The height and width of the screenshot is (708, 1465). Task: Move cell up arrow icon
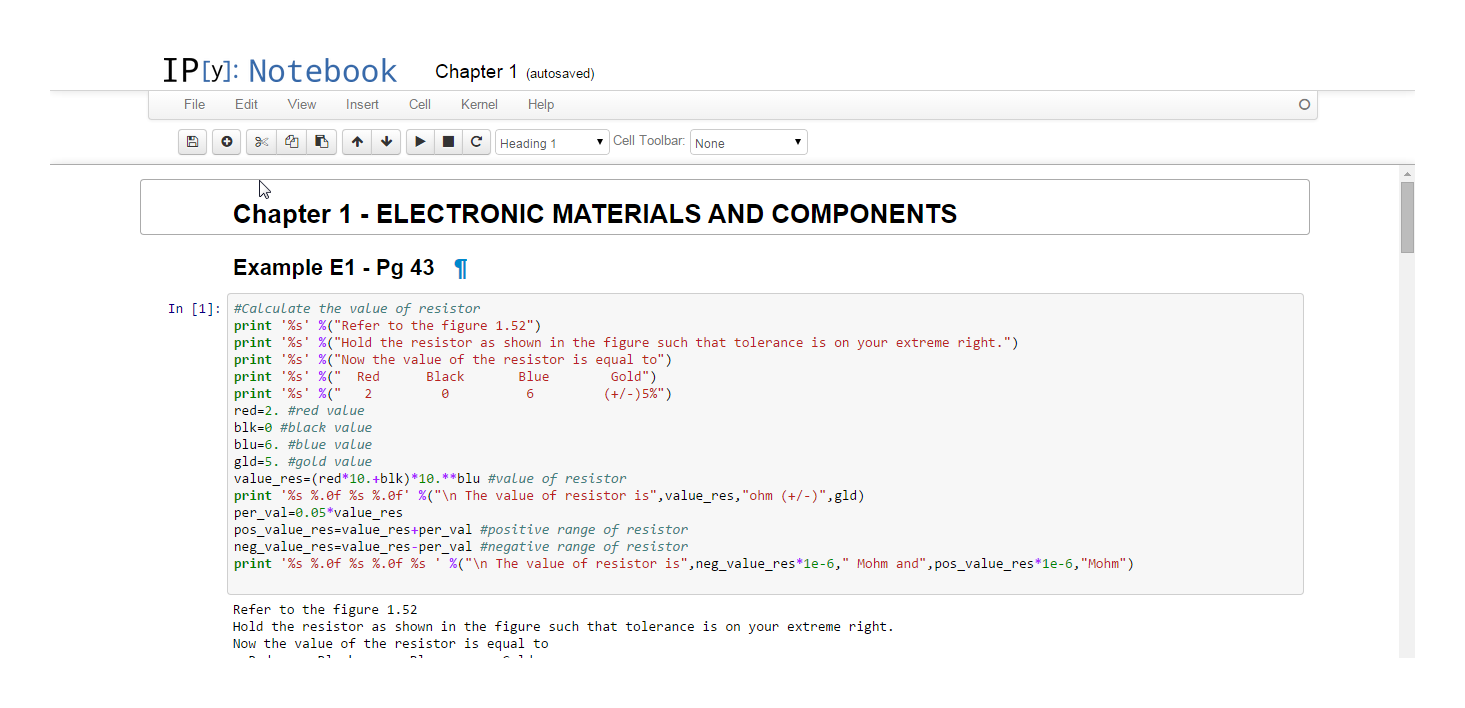[357, 142]
